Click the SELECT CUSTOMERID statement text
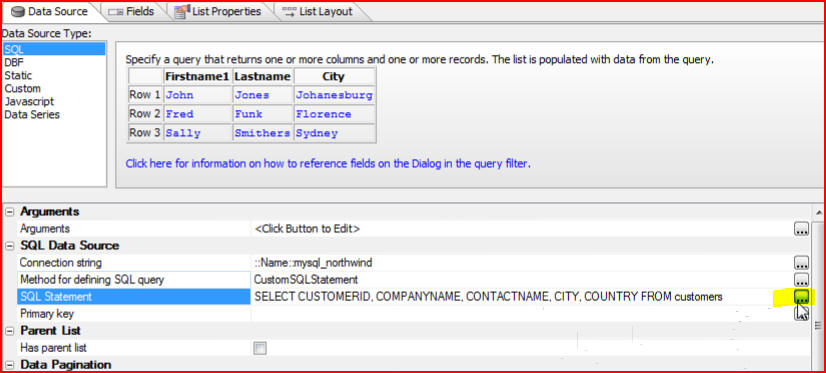This screenshot has width=826, height=373. click(x=488, y=297)
